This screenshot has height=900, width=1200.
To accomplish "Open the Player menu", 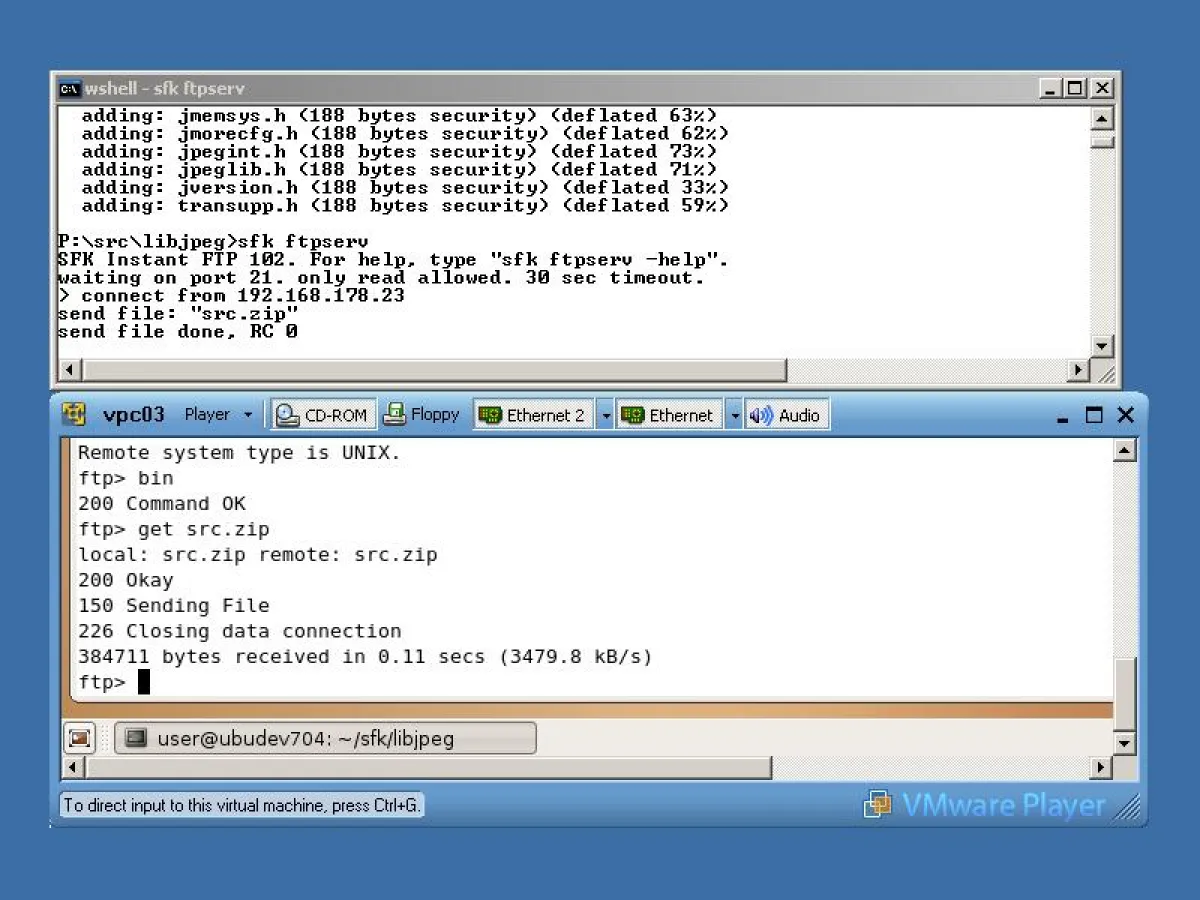I will point(217,414).
